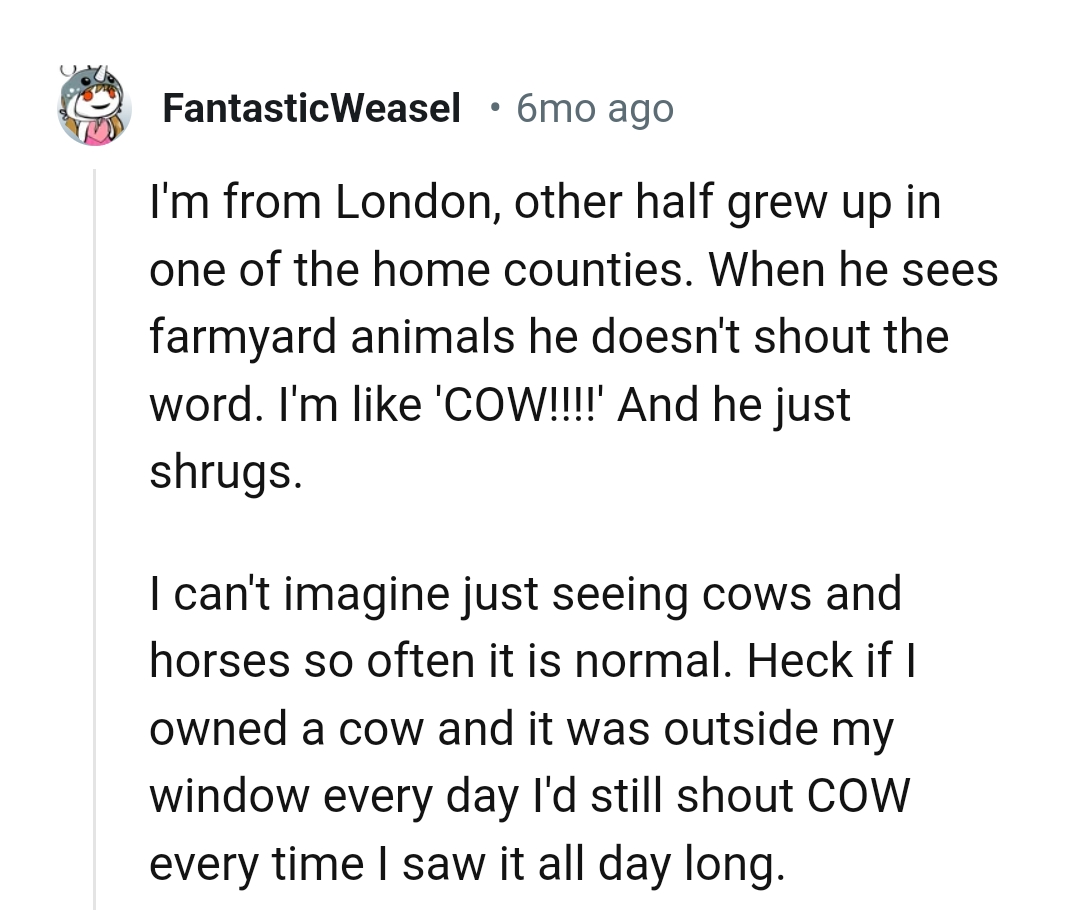Tap the second paragraph about cows and horses

pyautogui.click(x=530, y=728)
